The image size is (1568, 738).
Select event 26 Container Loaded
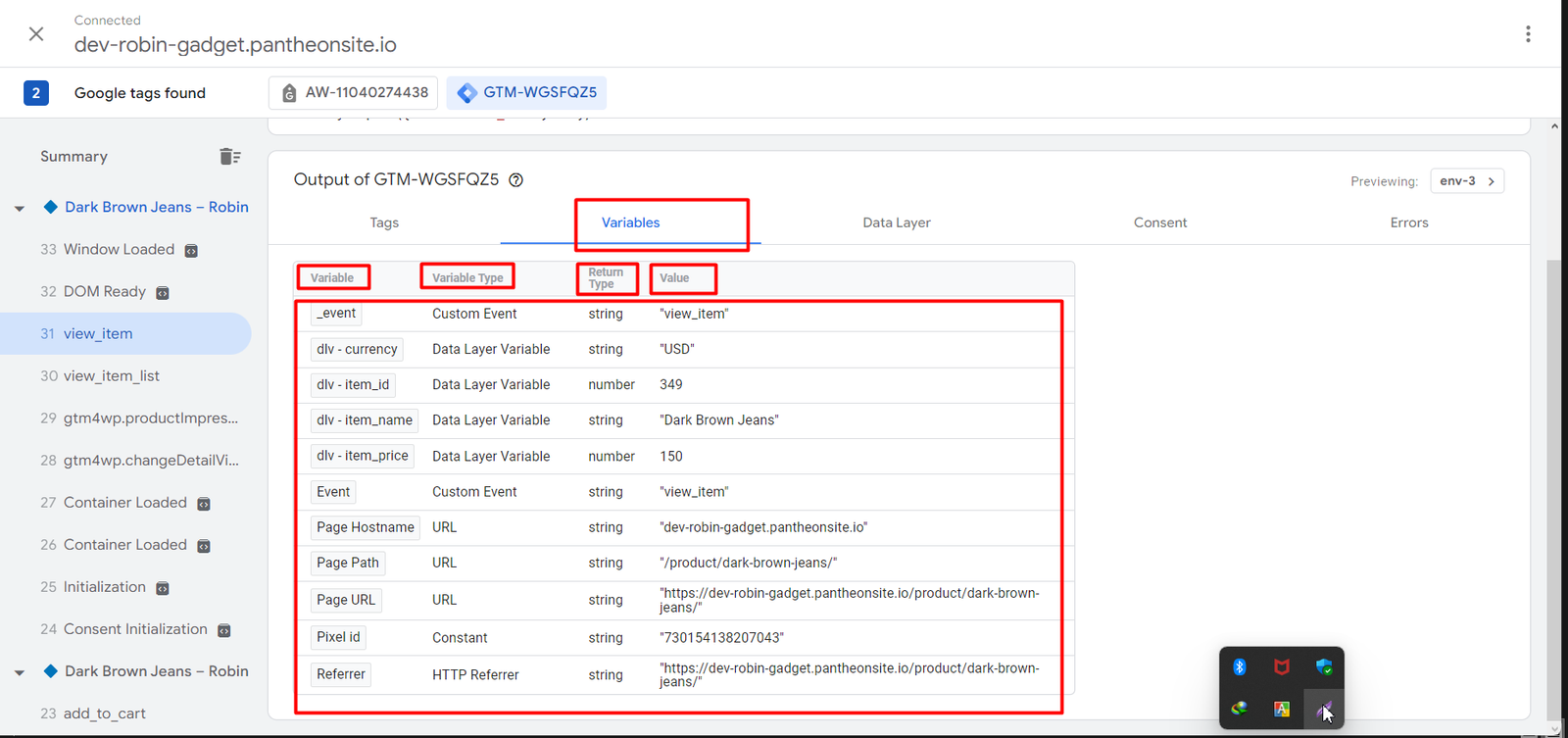[x=125, y=545]
